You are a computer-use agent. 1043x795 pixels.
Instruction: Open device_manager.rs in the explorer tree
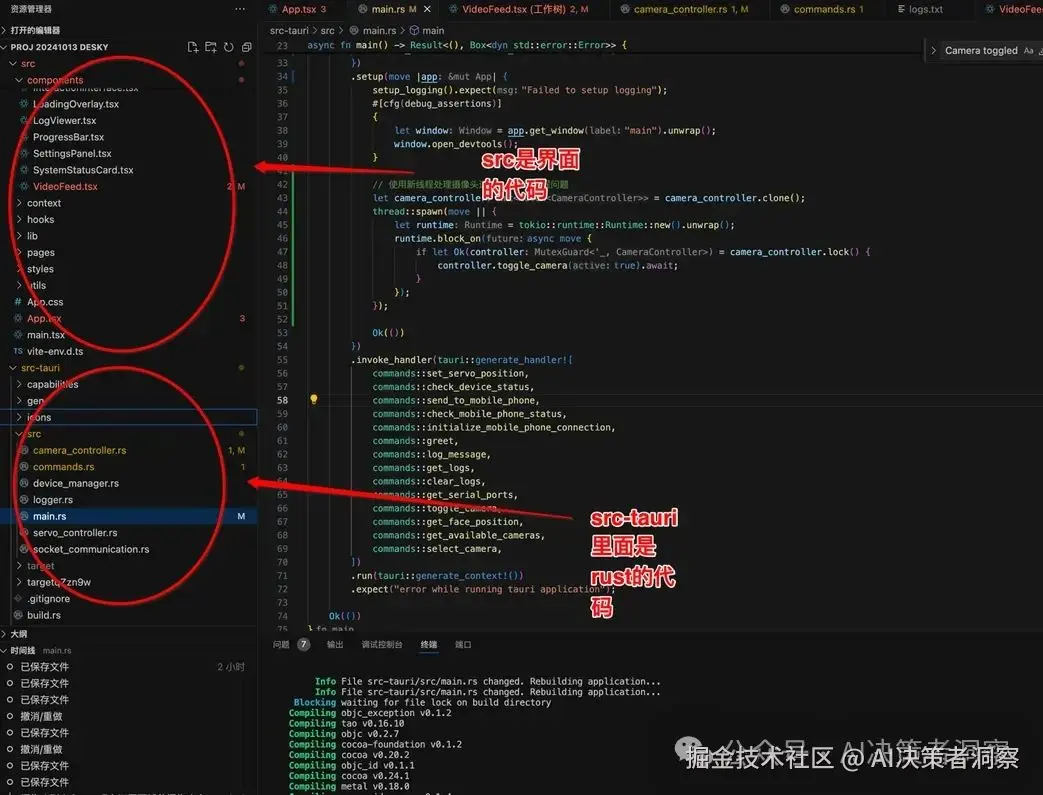[76, 483]
